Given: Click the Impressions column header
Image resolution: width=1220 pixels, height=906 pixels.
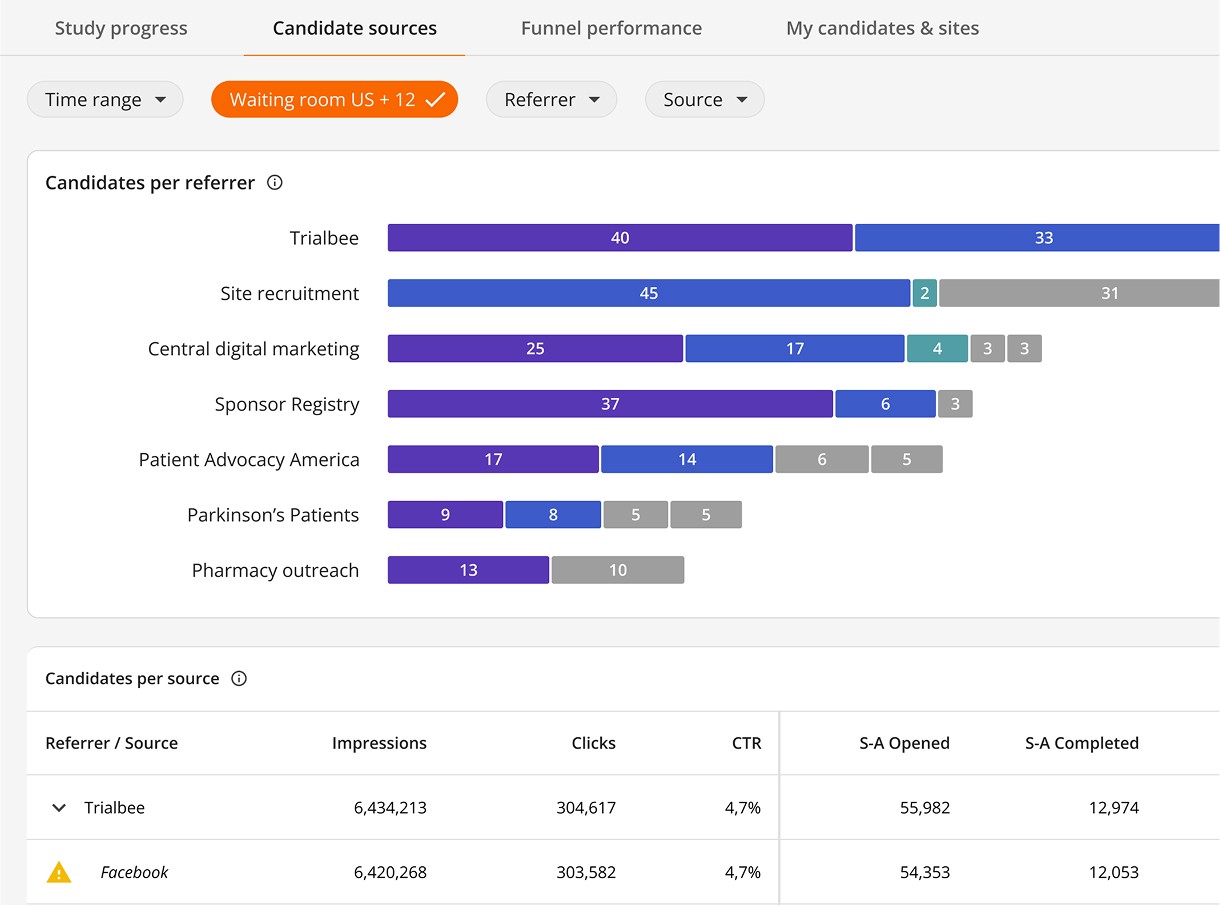Looking at the screenshot, I should 379,743.
